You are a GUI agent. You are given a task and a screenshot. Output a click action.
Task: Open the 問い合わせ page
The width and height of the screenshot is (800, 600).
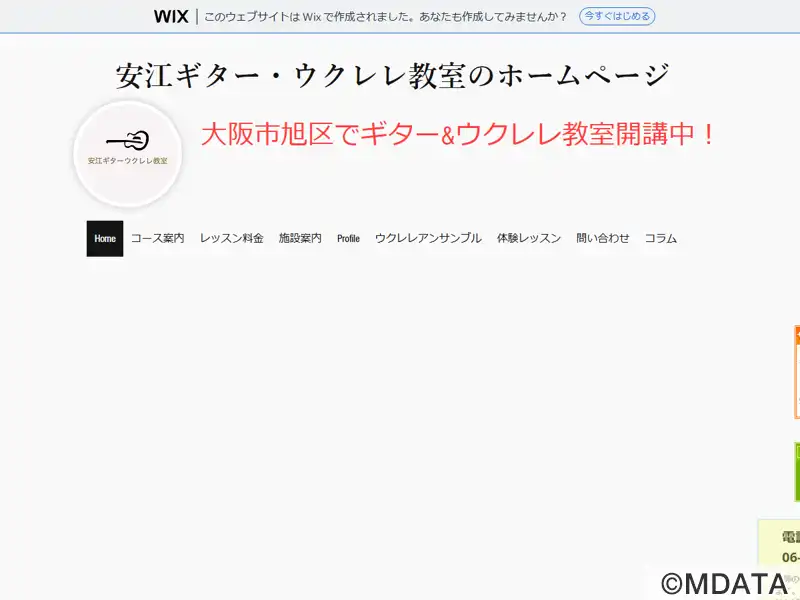[x=603, y=239]
